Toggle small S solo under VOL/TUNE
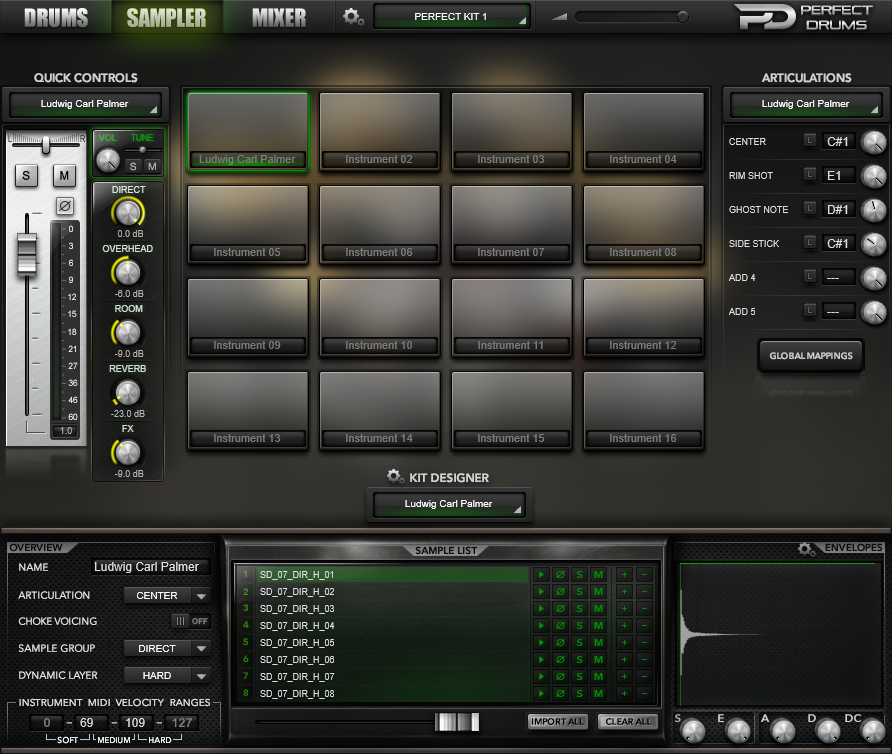This screenshot has height=754, width=892. [x=133, y=166]
